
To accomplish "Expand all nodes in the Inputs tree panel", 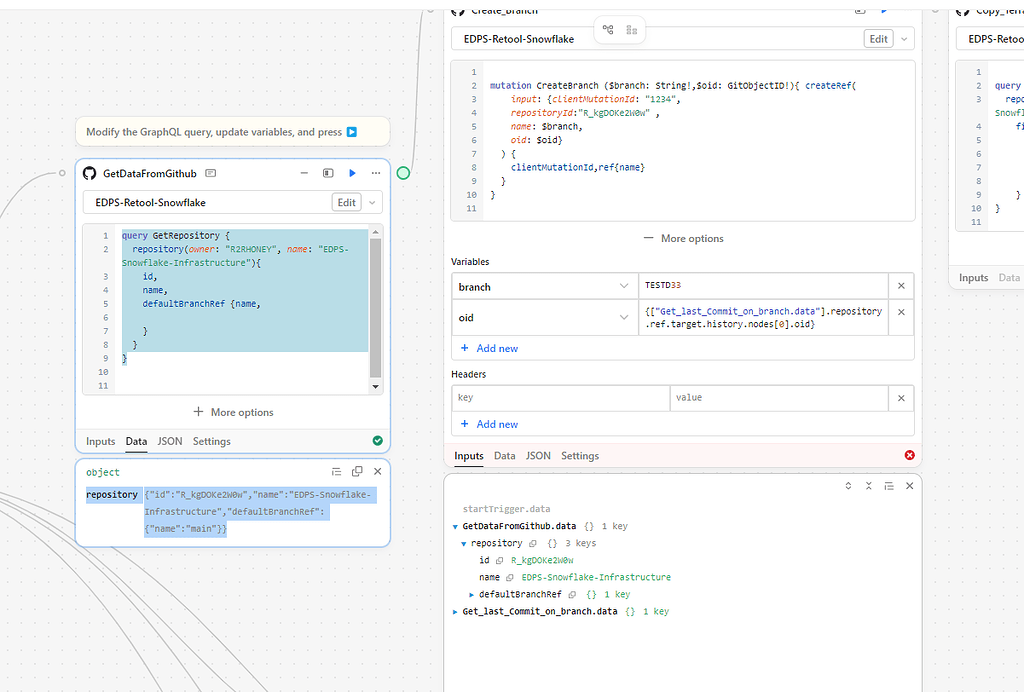I will (x=848, y=486).
